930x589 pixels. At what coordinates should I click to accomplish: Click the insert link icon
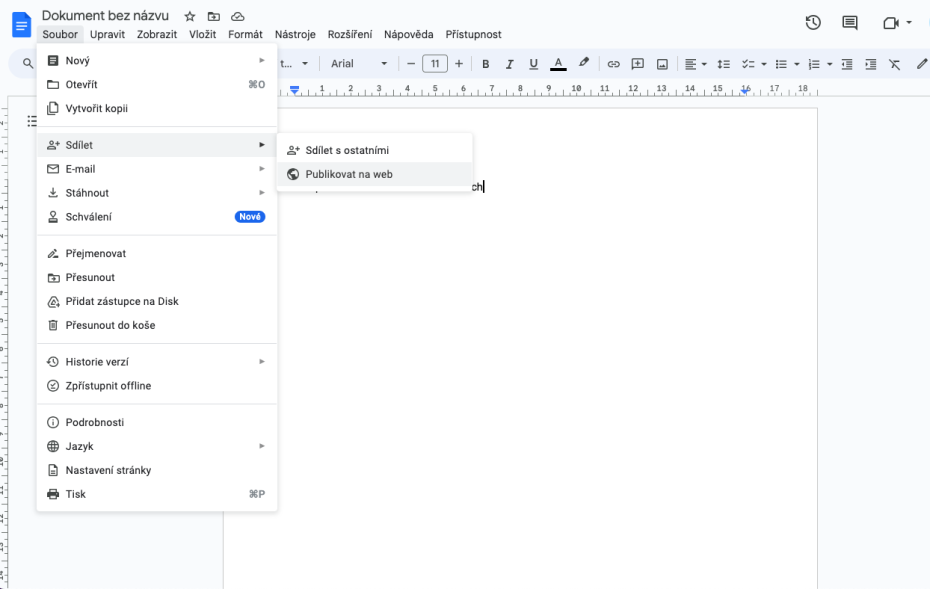click(x=613, y=64)
